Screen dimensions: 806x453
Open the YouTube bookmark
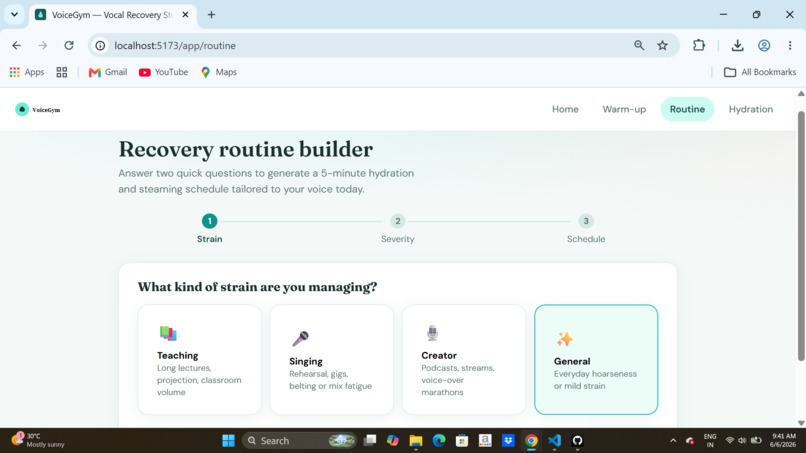coord(163,72)
